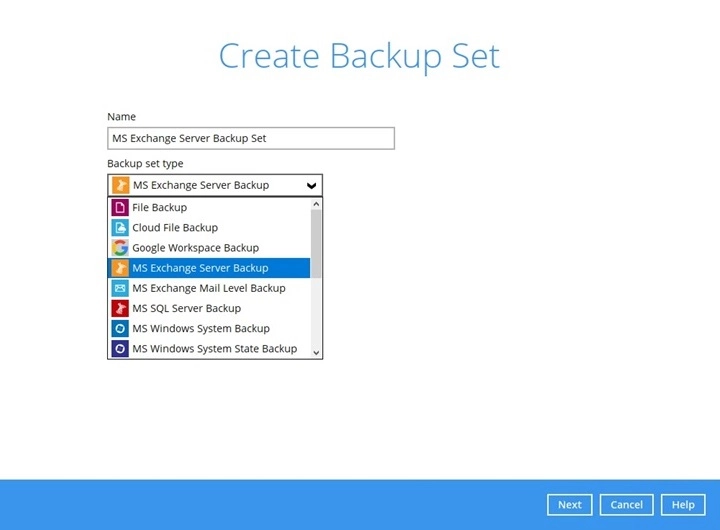The width and height of the screenshot is (720, 530).
Task: Select MS Windows System State Backup option
Action: (209, 349)
